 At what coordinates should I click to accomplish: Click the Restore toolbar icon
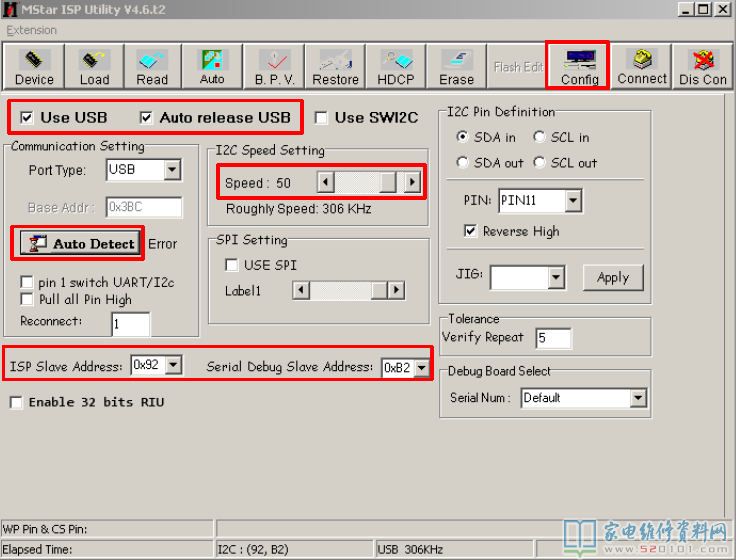coord(335,67)
